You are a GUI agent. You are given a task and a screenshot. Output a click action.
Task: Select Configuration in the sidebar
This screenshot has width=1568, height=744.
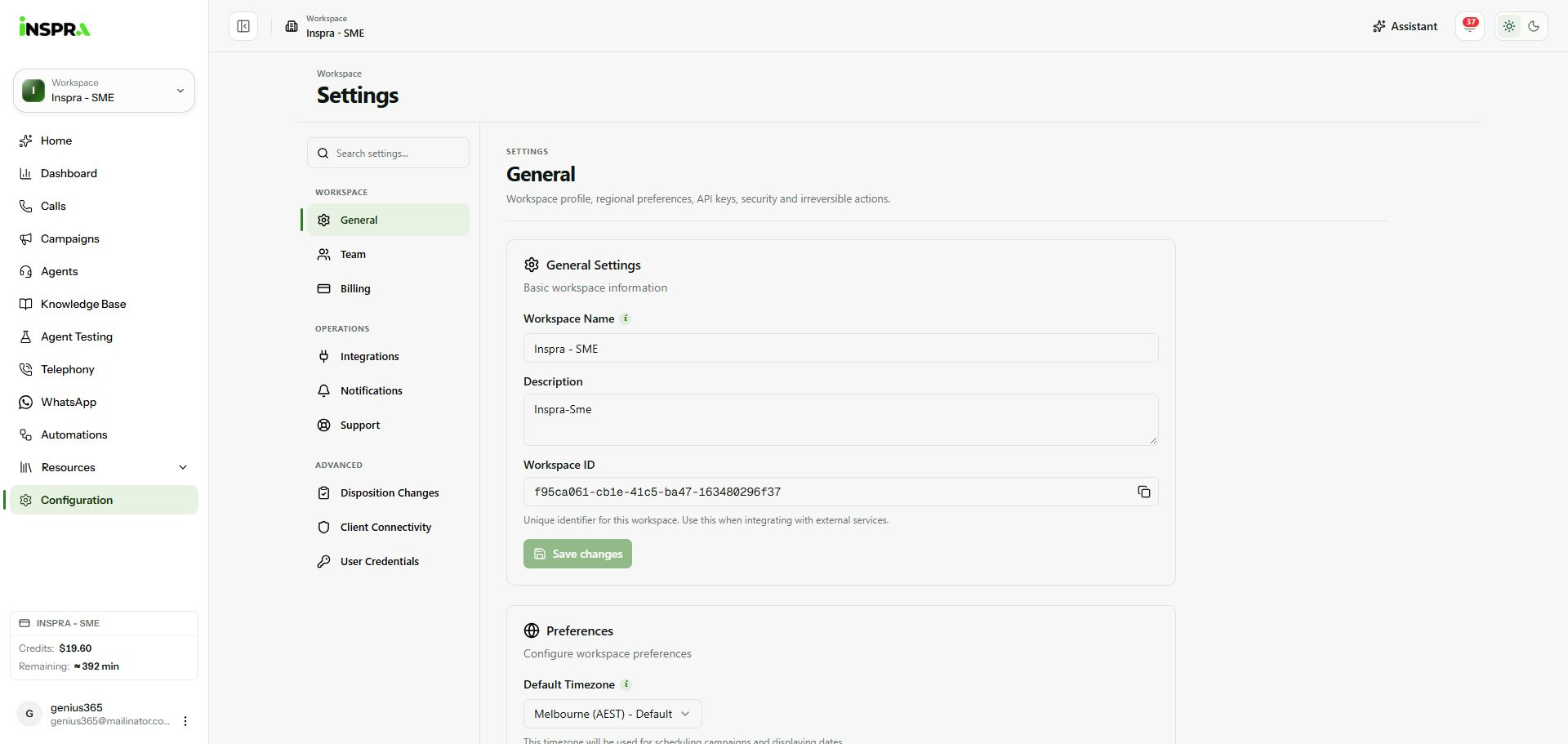(104, 500)
